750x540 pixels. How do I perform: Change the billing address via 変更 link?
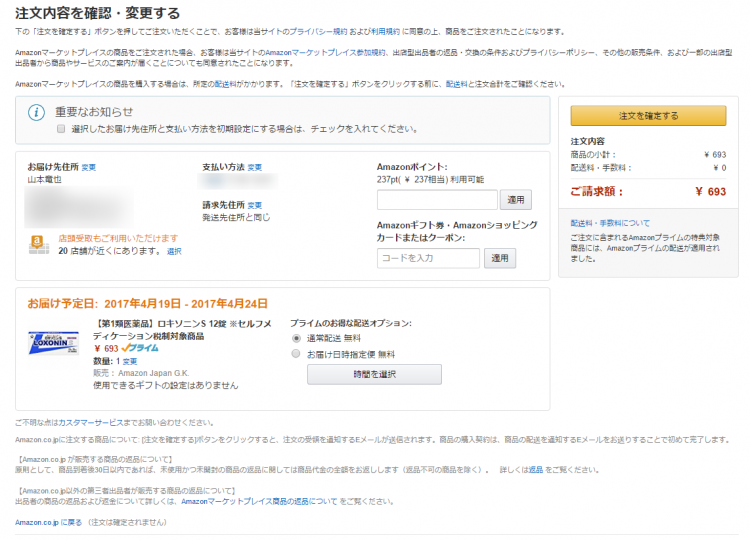point(254,205)
